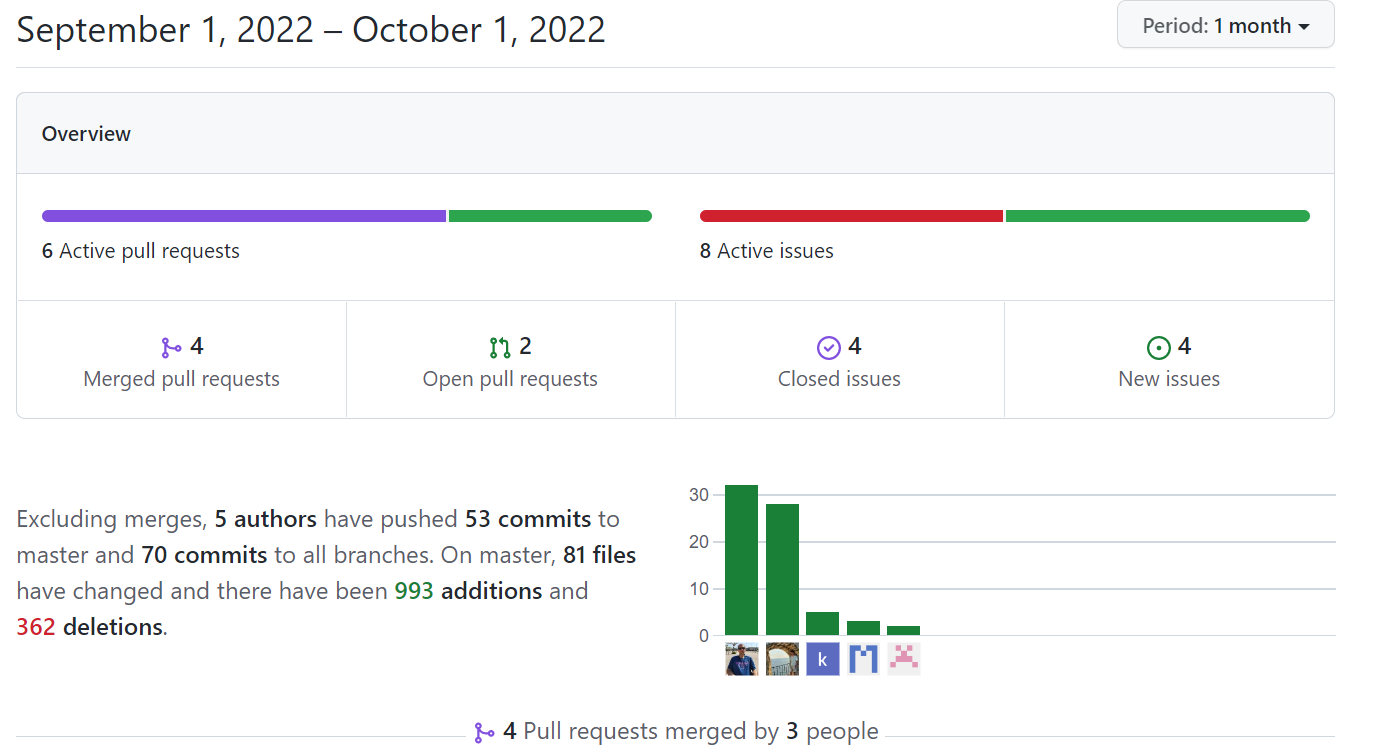
Task: Open the 'New issues' stat link
Action: tap(1169, 379)
